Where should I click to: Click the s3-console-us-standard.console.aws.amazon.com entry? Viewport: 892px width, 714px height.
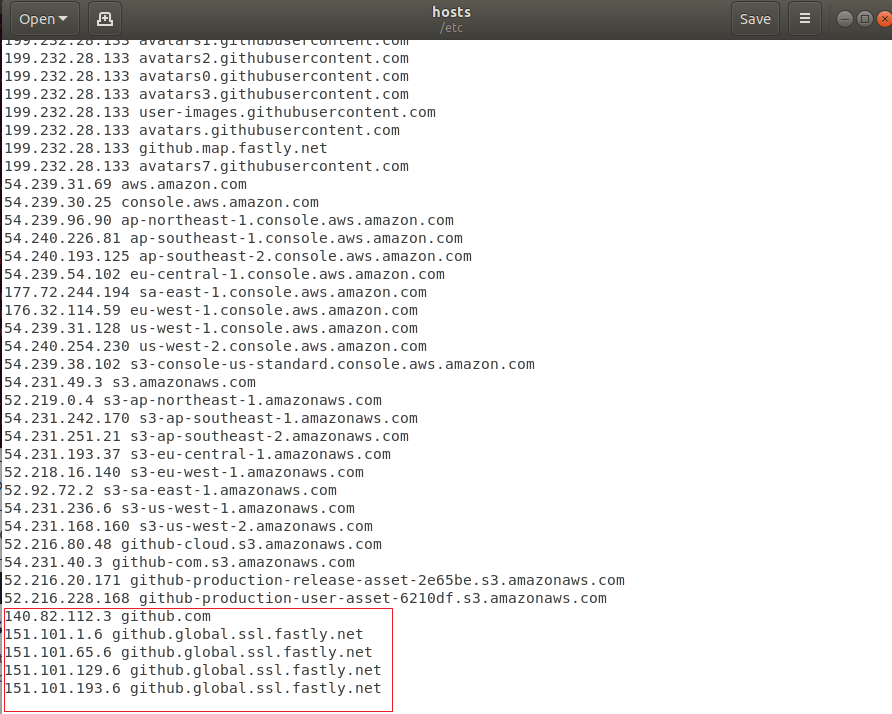pyautogui.click(x=270, y=364)
